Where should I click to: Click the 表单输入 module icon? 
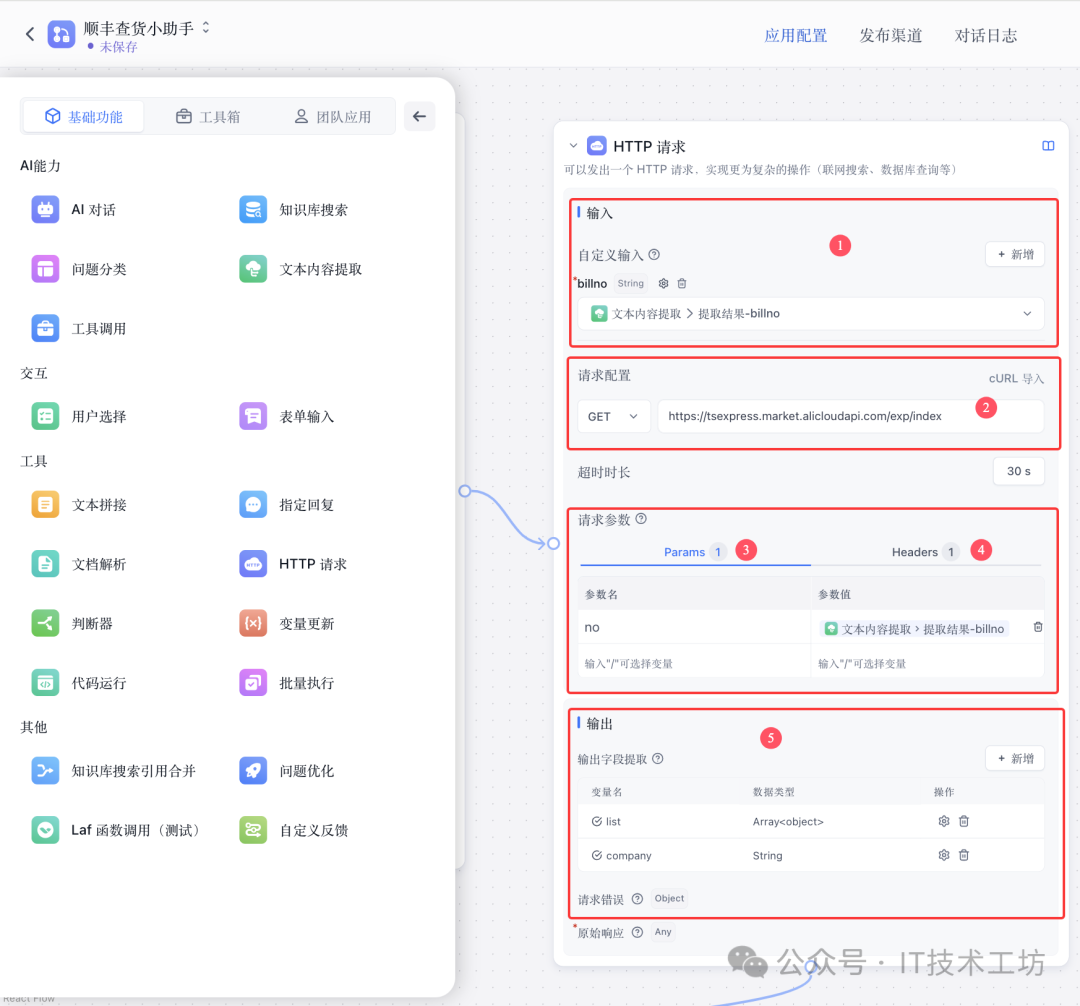click(253, 416)
